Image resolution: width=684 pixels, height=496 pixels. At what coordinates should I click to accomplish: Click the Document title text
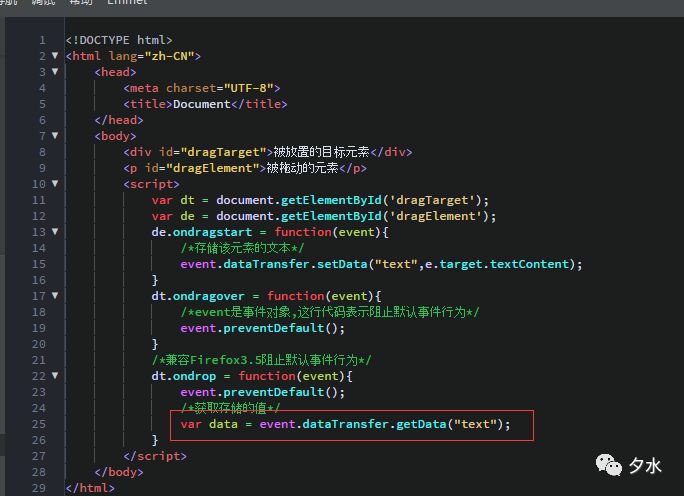click(x=202, y=104)
